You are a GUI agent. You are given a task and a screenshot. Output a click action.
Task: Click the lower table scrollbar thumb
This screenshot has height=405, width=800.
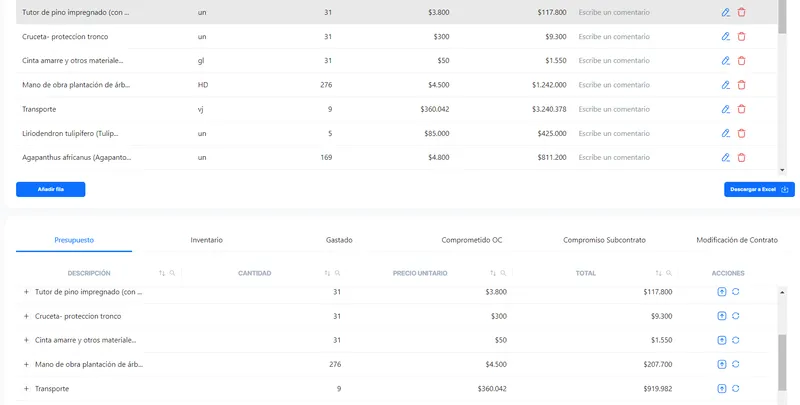click(783, 363)
